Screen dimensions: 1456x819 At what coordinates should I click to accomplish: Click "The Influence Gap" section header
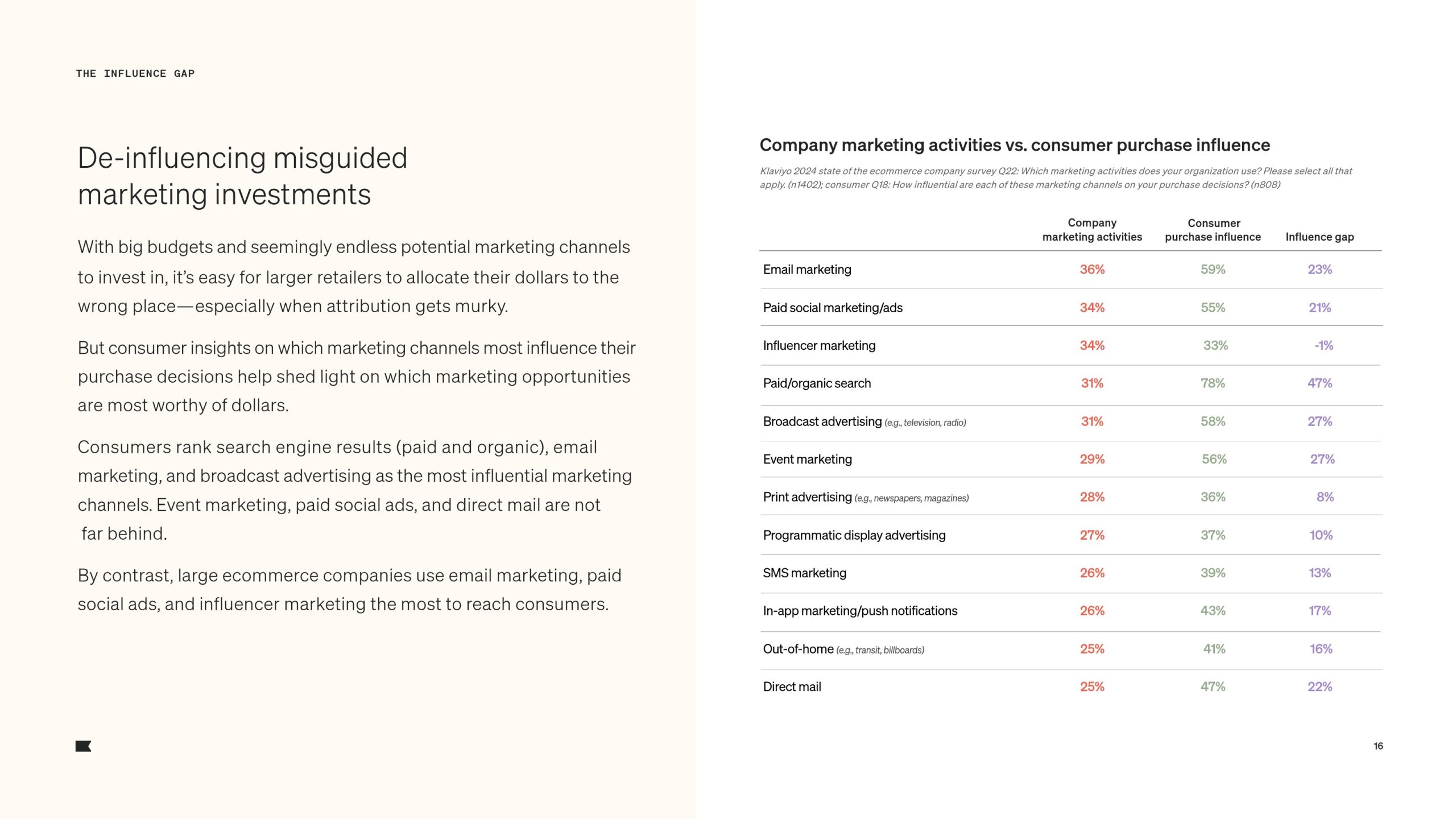click(135, 73)
